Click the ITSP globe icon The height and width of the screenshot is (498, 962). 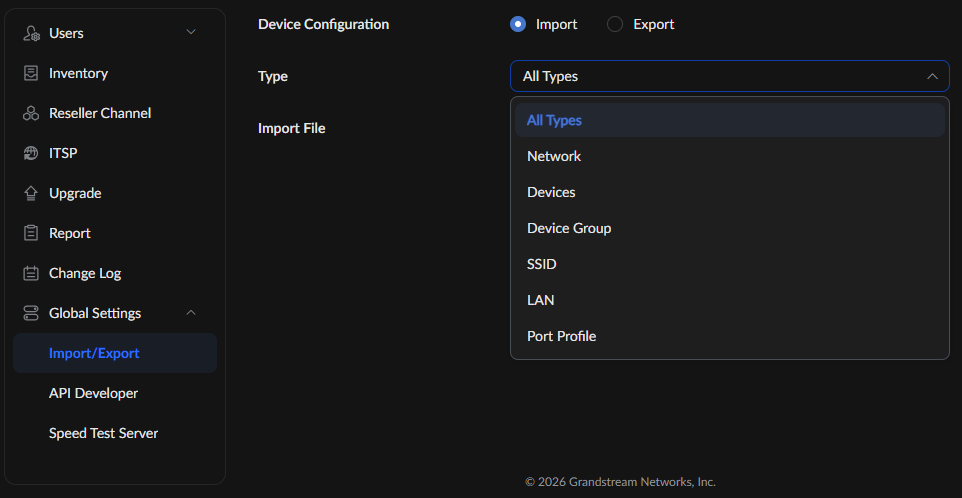(x=31, y=153)
